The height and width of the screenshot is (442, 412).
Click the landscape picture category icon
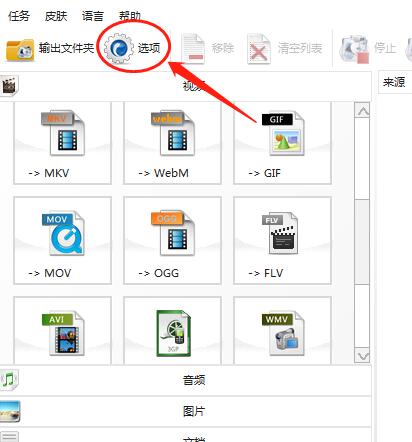pyautogui.click(x=10, y=411)
